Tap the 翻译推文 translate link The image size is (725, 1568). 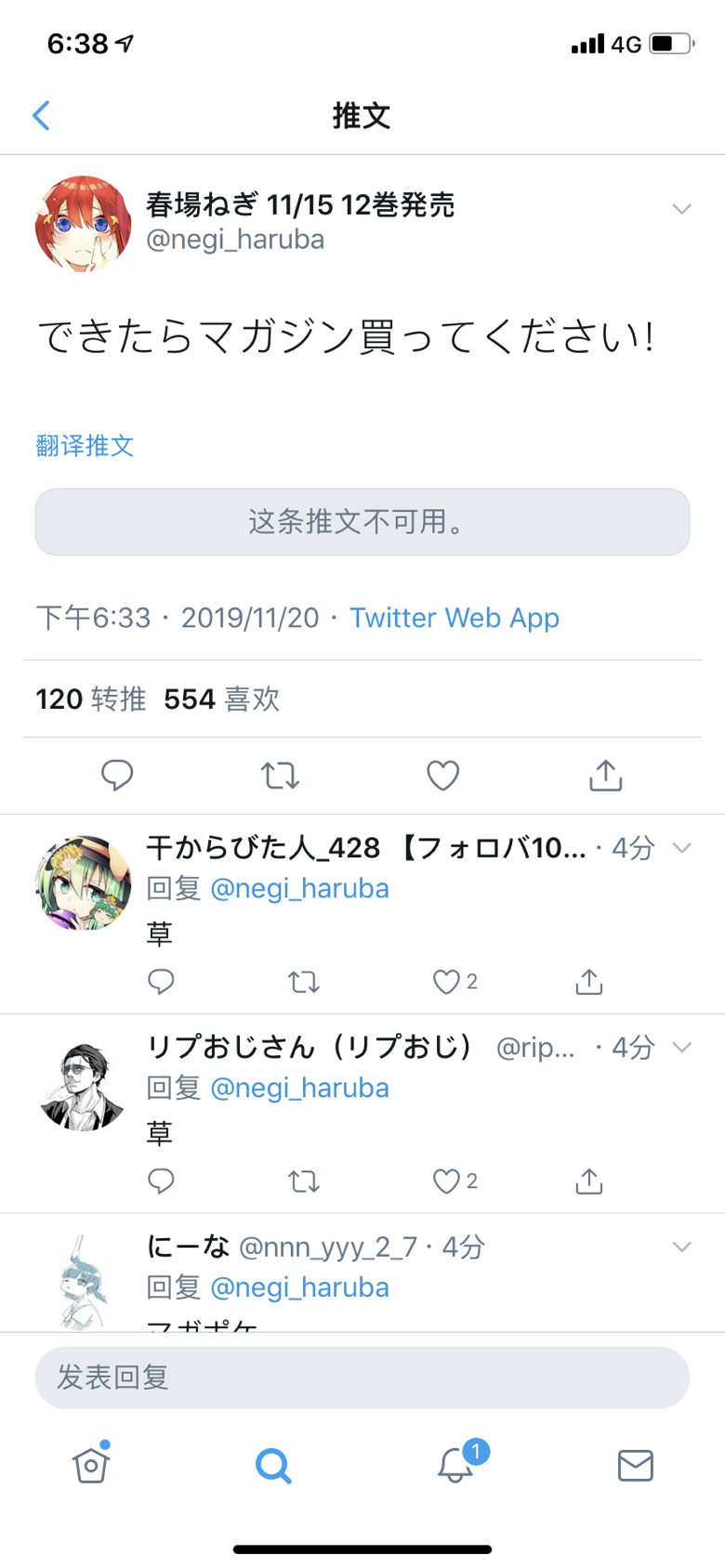tap(86, 446)
